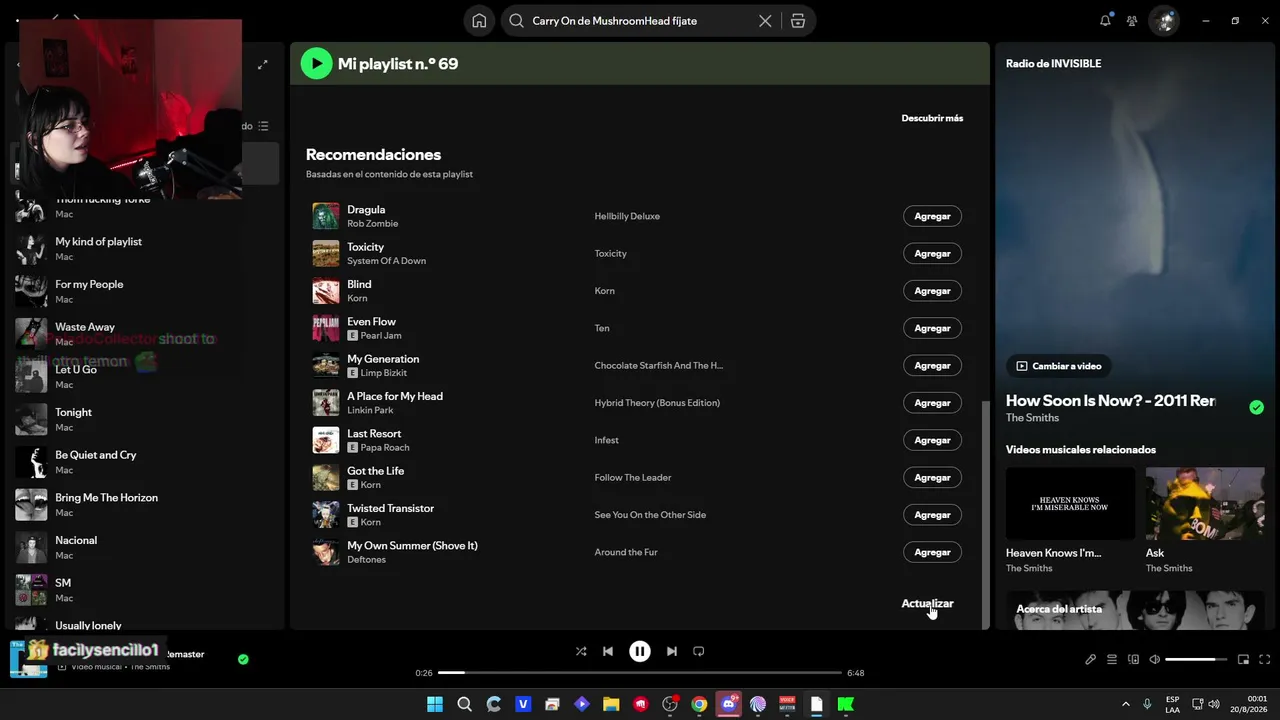Open the Rob Zombie artist link
Image resolution: width=1280 pixels, height=720 pixels.
[x=372, y=224]
